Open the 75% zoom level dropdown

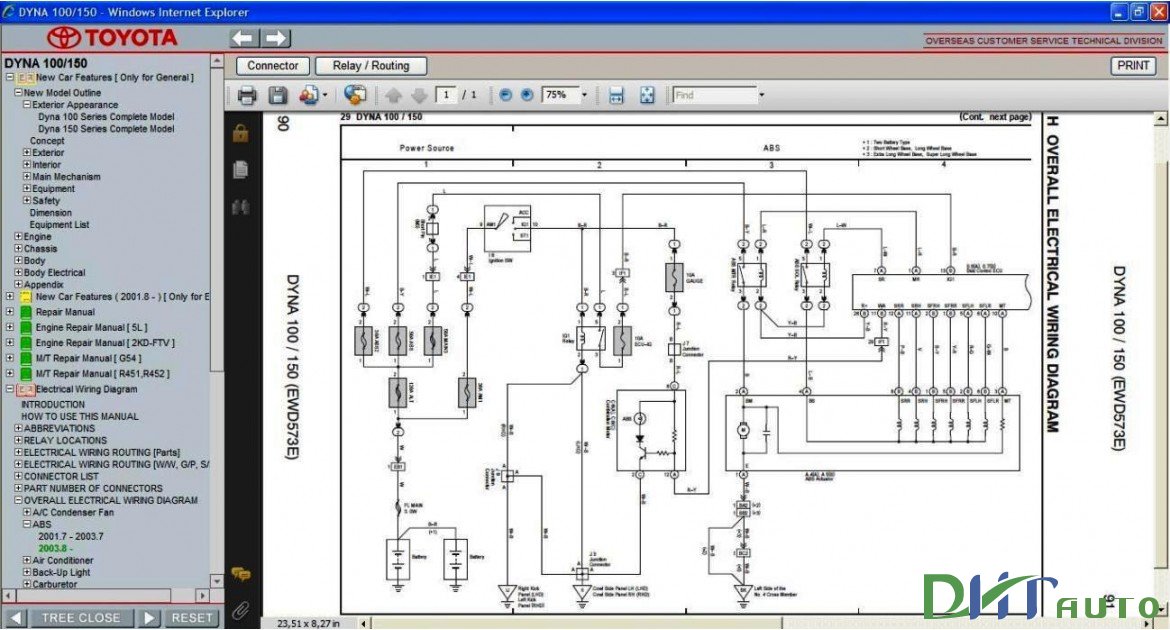pyautogui.click(x=584, y=95)
